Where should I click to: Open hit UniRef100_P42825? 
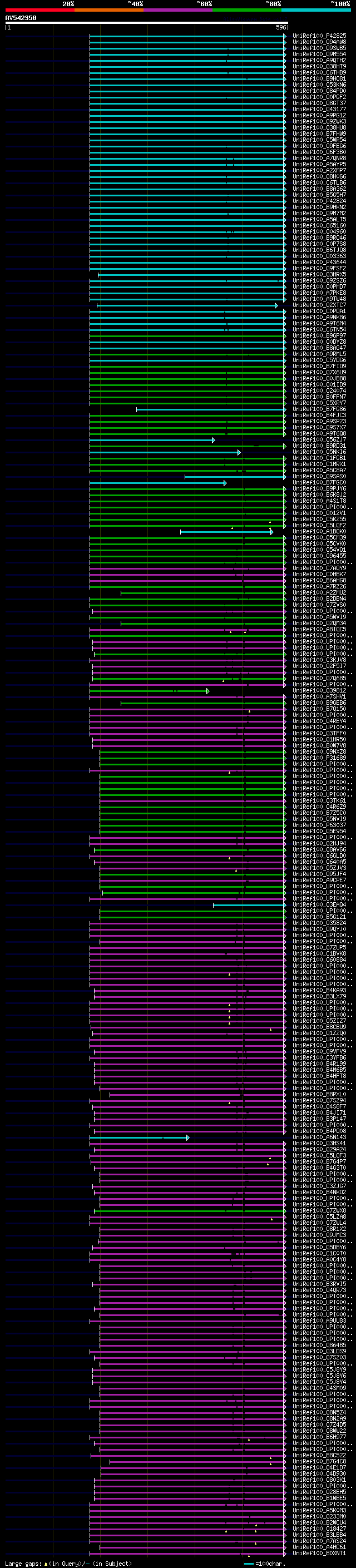tap(319, 36)
